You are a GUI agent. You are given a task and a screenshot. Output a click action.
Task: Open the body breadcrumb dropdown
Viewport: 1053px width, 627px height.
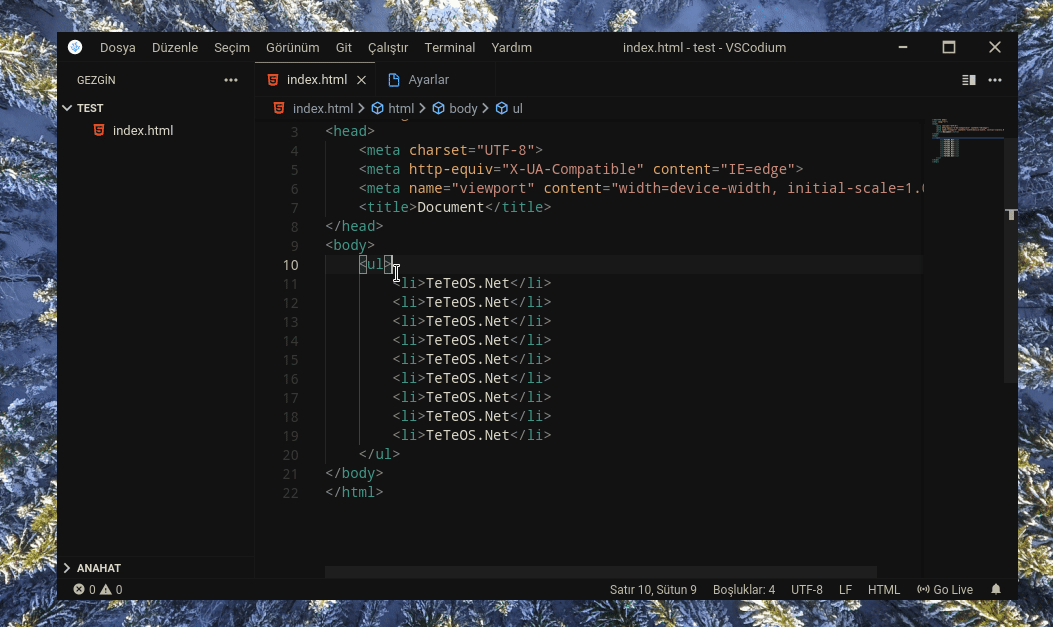[x=464, y=108]
